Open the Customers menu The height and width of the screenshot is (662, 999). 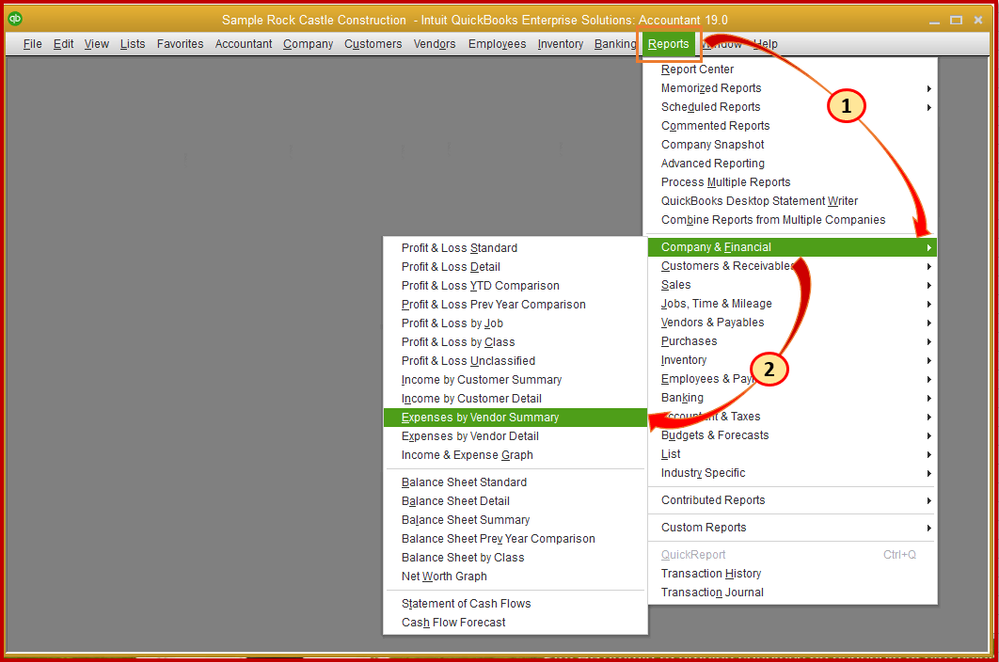click(373, 44)
